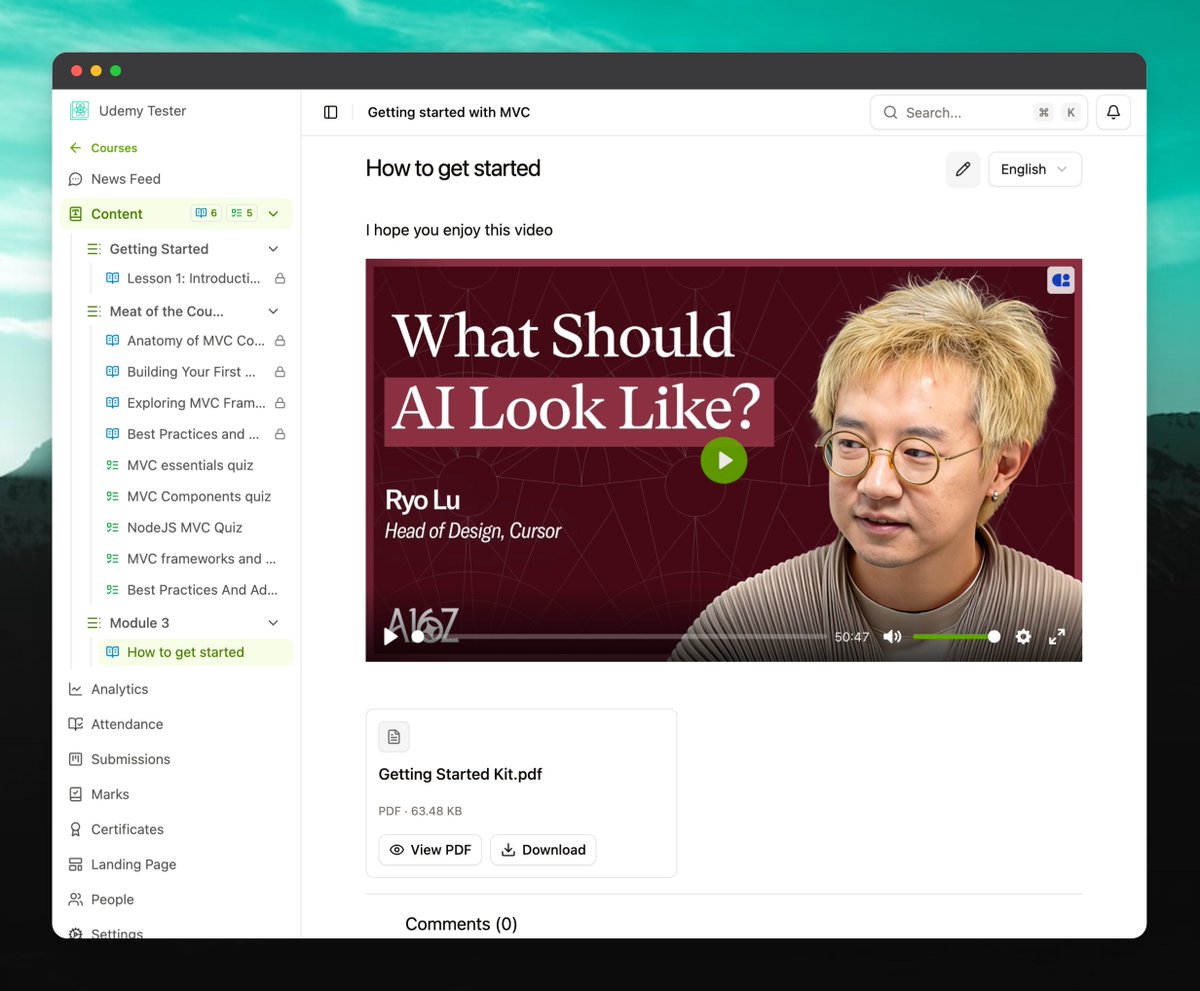
Task: Play video with center green button
Action: click(x=724, y=460)
